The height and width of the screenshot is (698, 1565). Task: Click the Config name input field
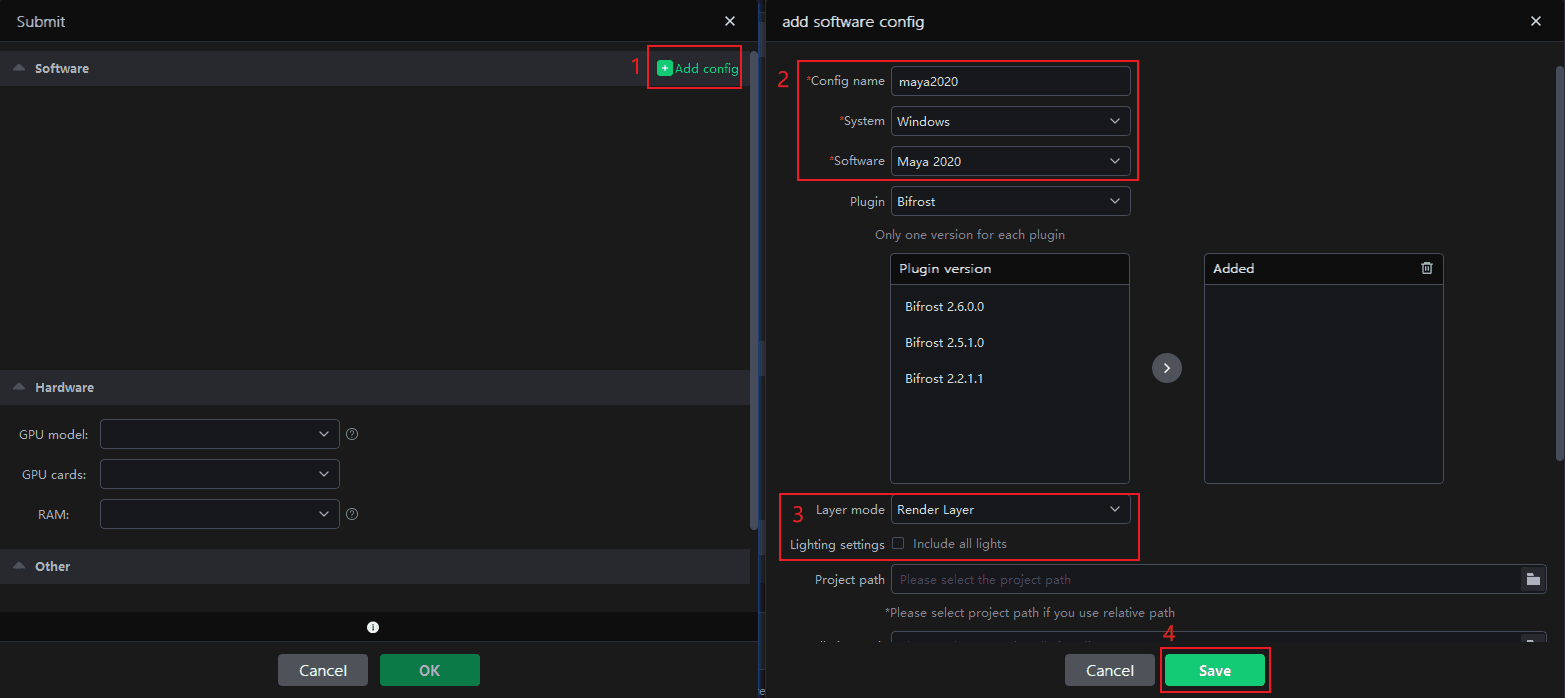(x=1010, y=81)
